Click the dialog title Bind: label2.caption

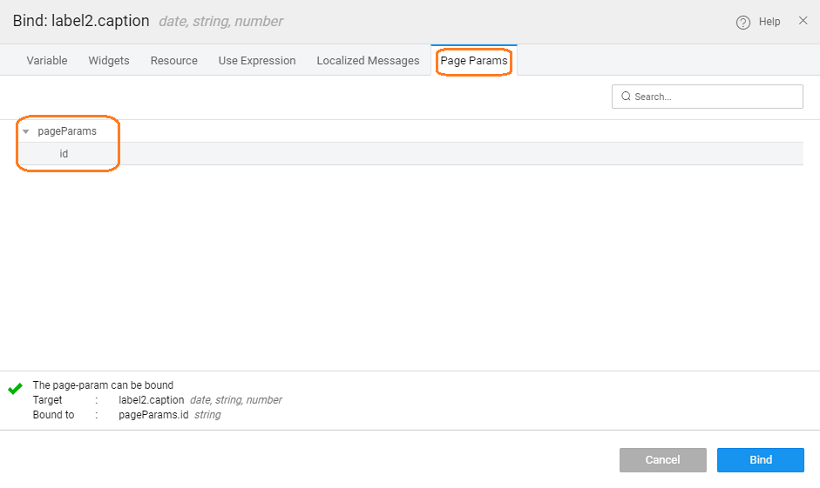point(81,21)
